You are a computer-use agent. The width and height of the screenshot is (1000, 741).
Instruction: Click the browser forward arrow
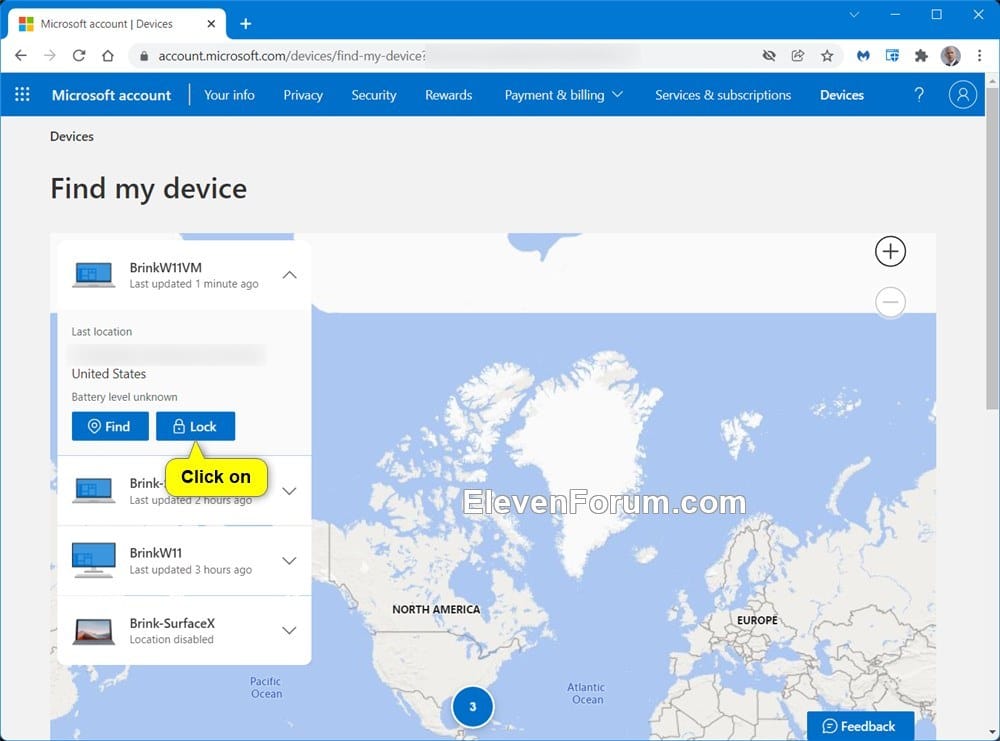click(50, 56)
